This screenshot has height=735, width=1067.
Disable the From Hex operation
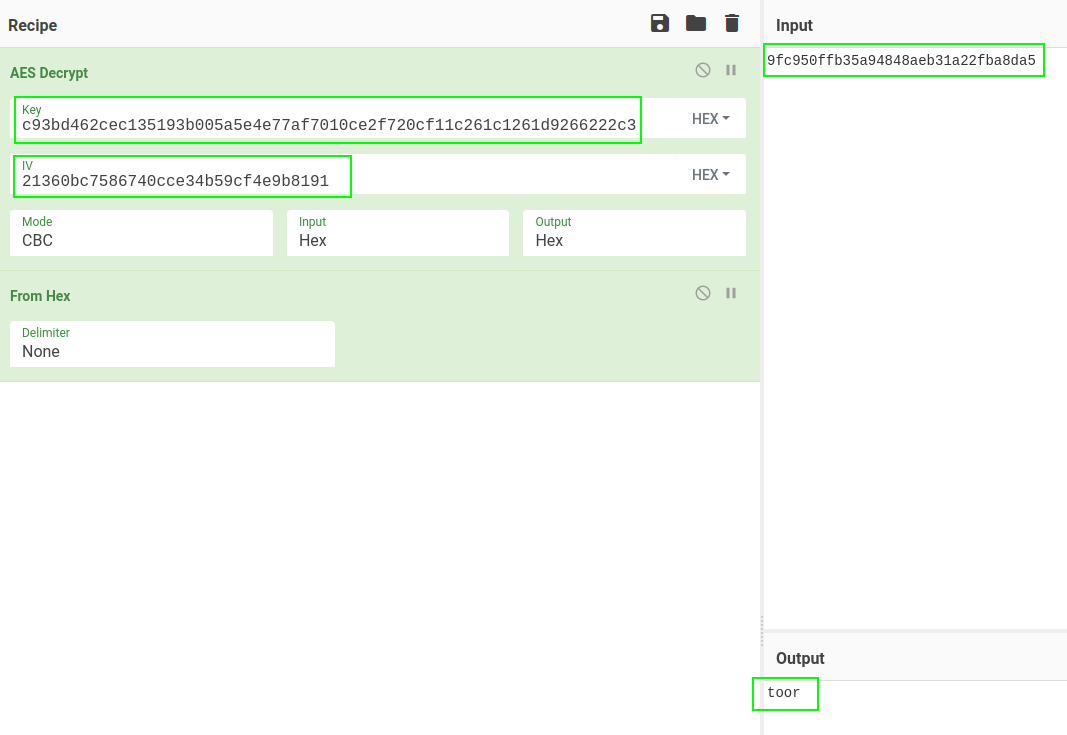703,293
